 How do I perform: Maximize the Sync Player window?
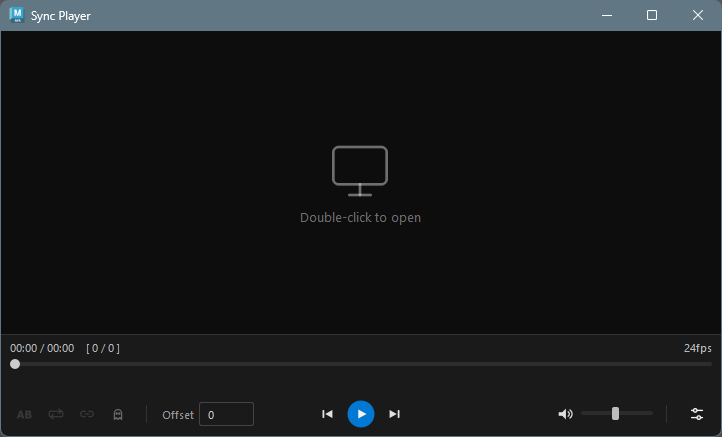[652, 15]
